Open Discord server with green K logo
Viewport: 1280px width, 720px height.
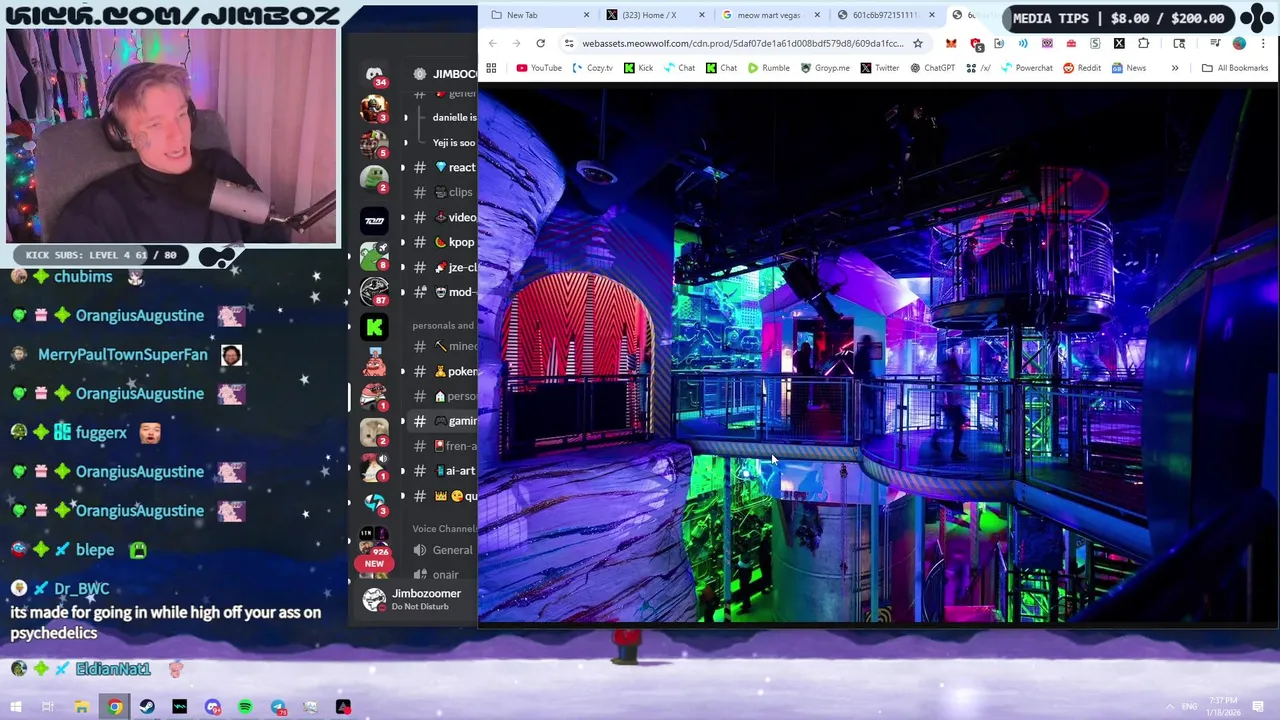tap(374, 326)
